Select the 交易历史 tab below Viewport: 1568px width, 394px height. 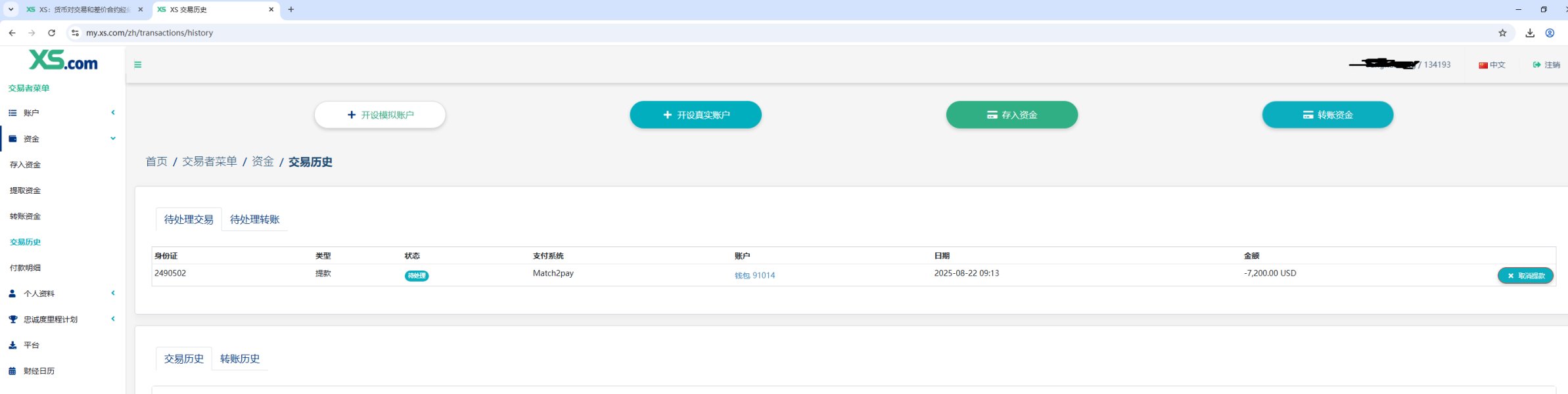click(x=184, y=359)
